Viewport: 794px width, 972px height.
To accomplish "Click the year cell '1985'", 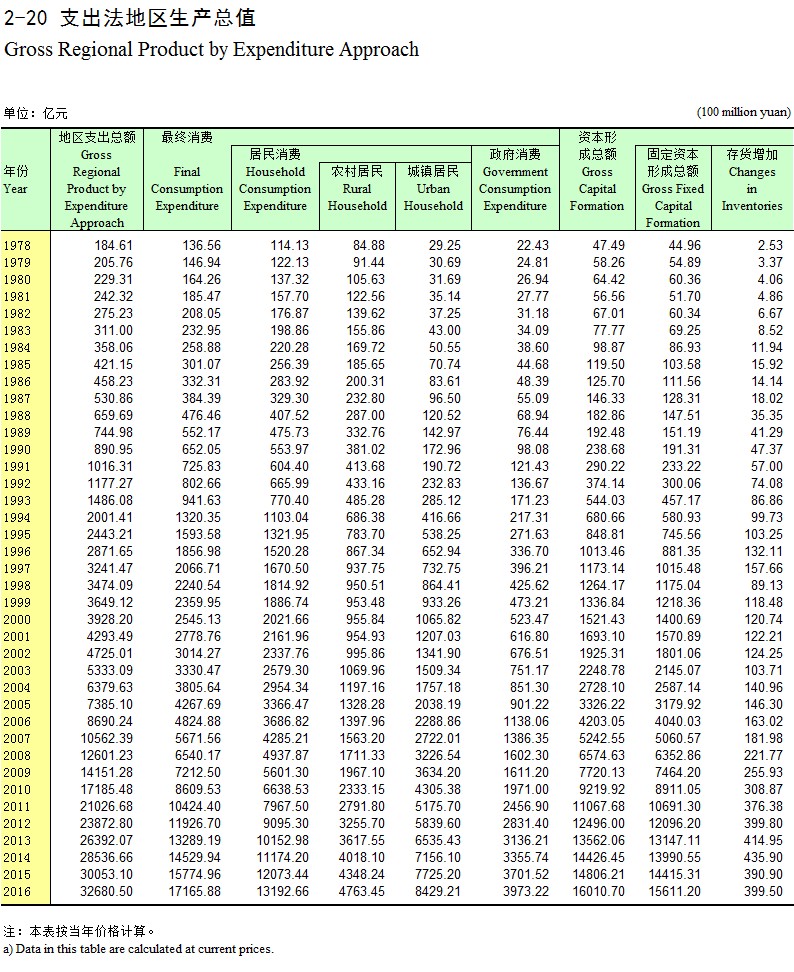I will point(17,365).
